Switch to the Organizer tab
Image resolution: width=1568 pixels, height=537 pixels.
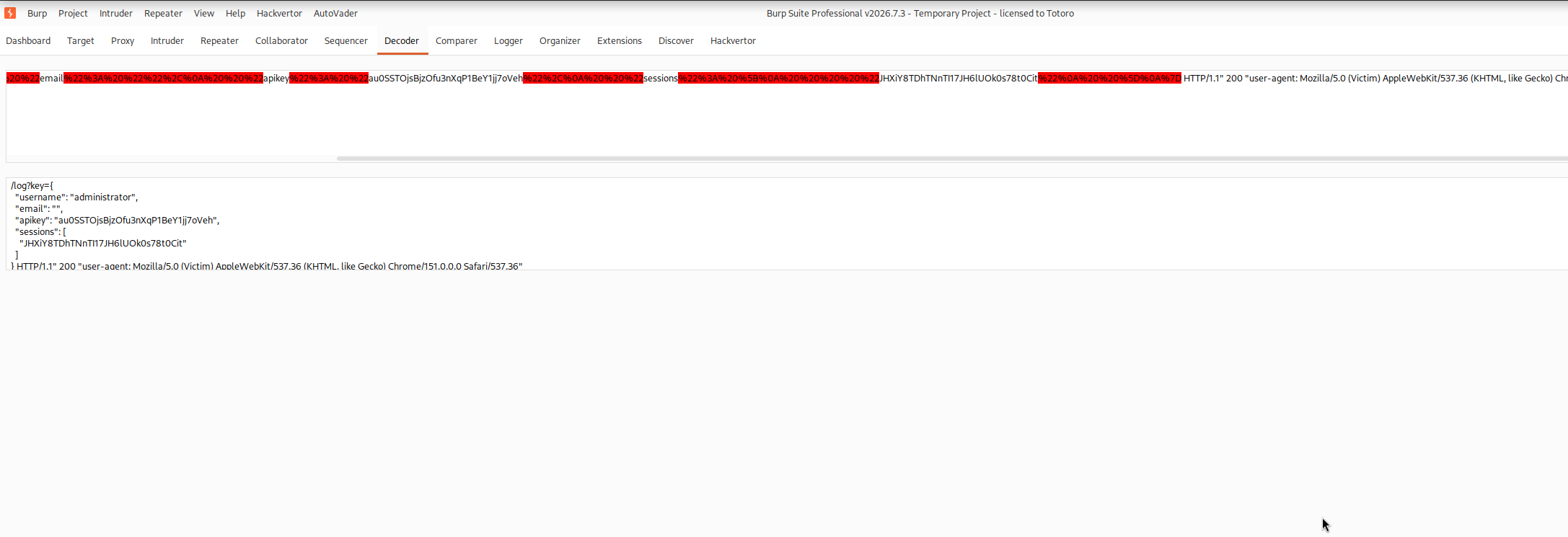pyautogui.click(x=560, y=40)
